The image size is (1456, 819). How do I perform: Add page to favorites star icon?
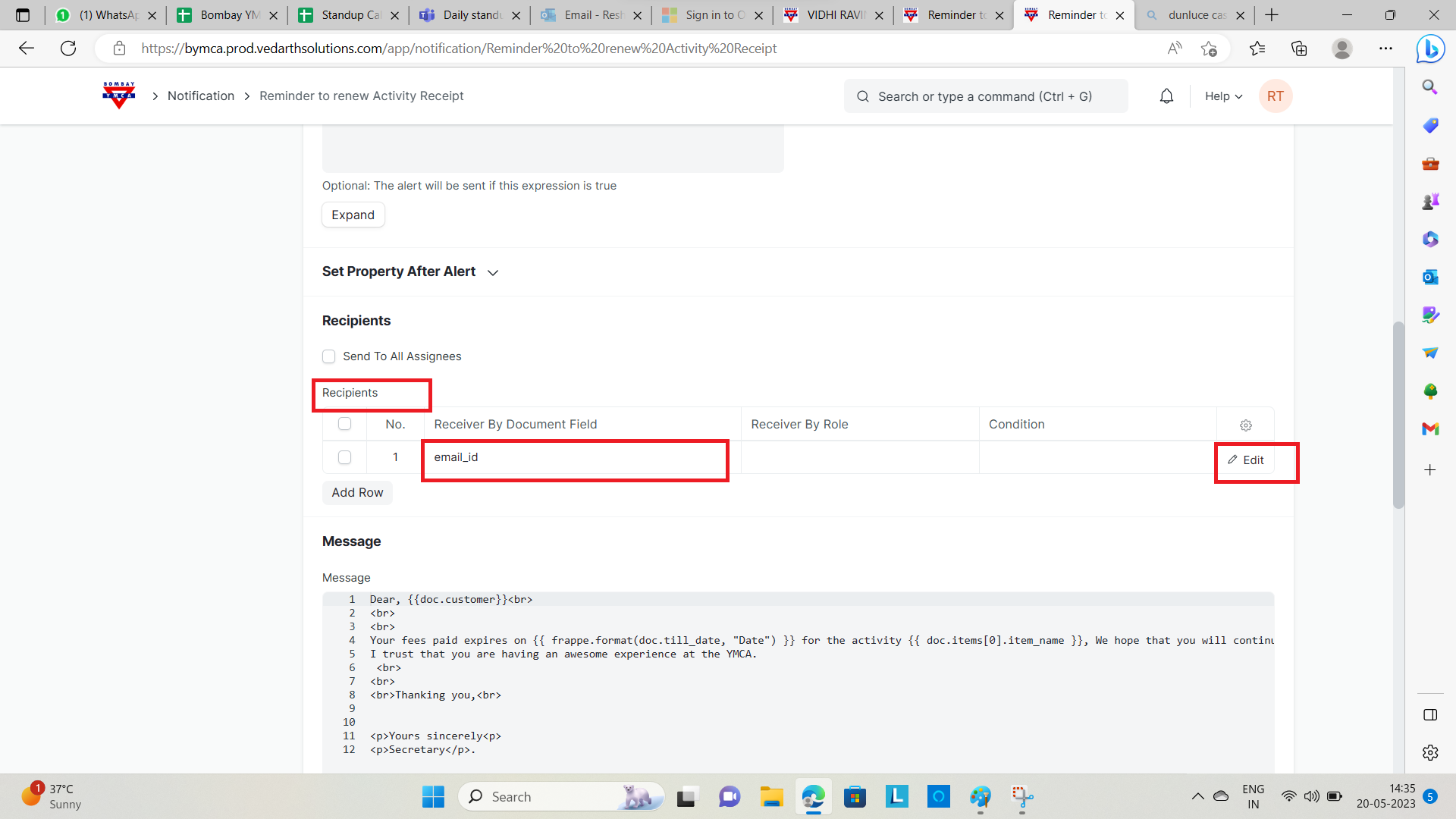1209,49
